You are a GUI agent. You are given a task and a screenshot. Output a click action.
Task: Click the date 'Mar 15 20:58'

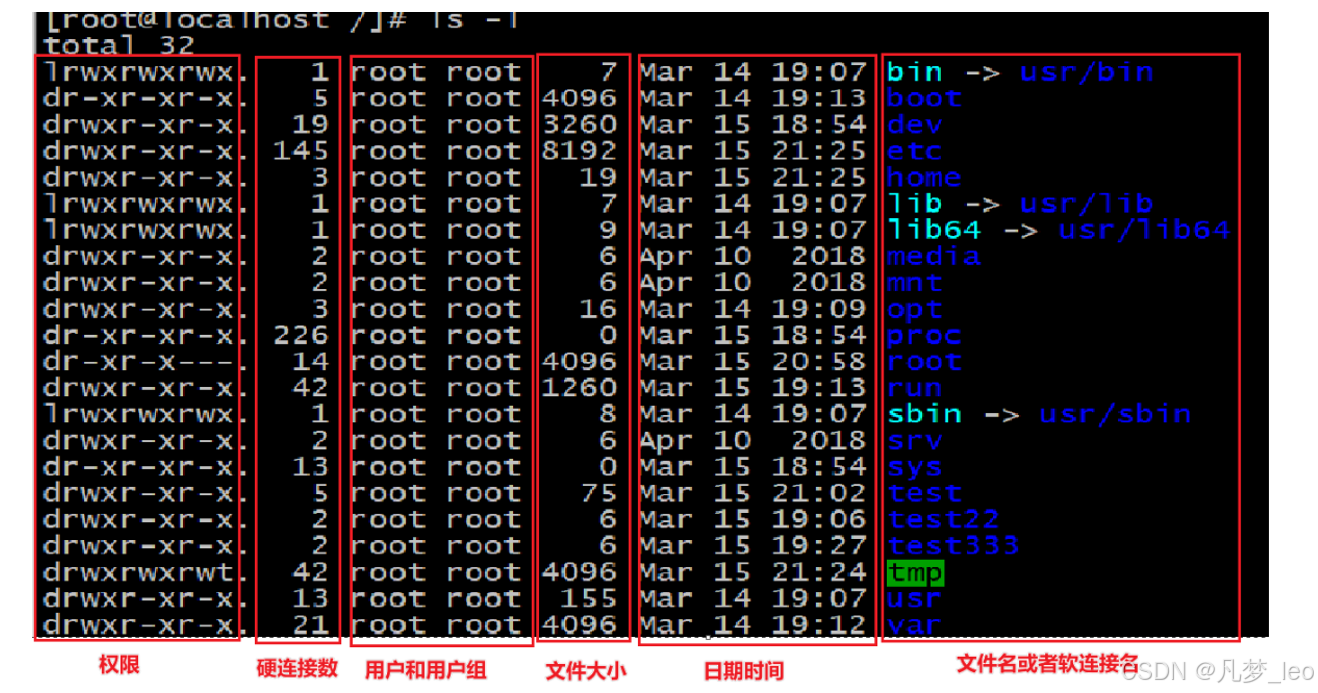(x=753, y=361)
